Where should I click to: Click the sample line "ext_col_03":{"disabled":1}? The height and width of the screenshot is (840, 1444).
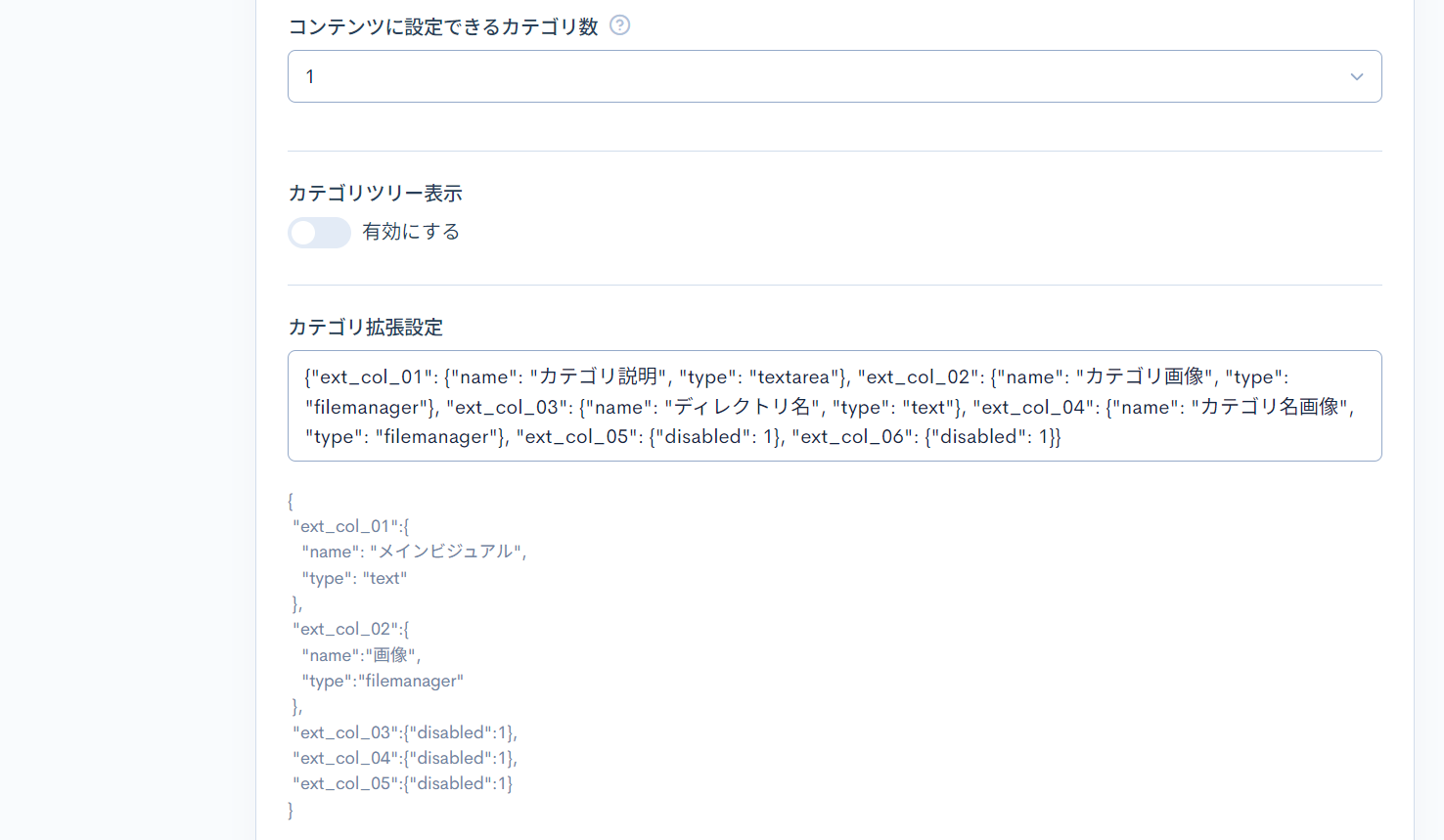(404, 732)
